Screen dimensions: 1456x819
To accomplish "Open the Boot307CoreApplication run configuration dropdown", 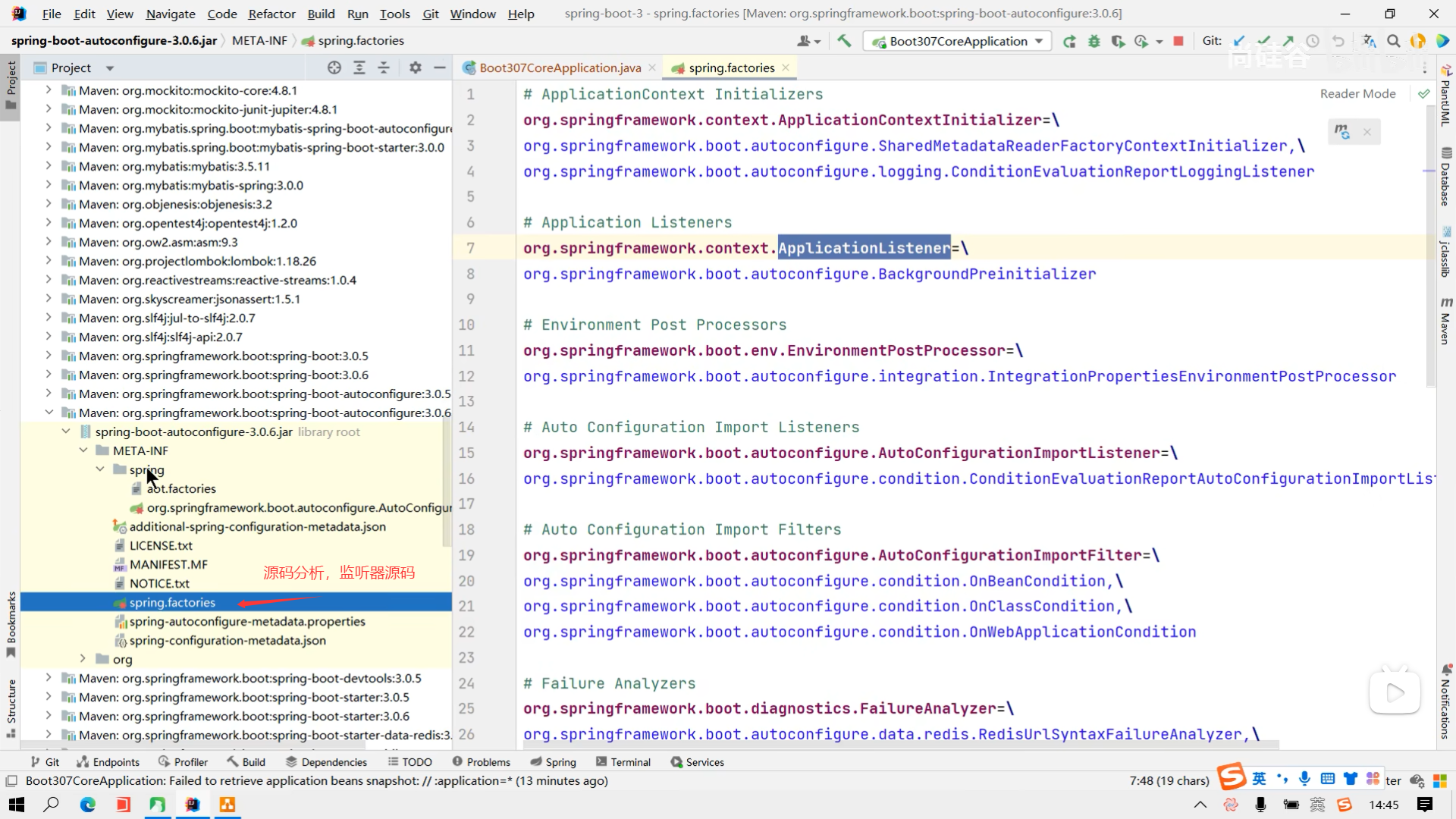I will [x=1039, y=41].
